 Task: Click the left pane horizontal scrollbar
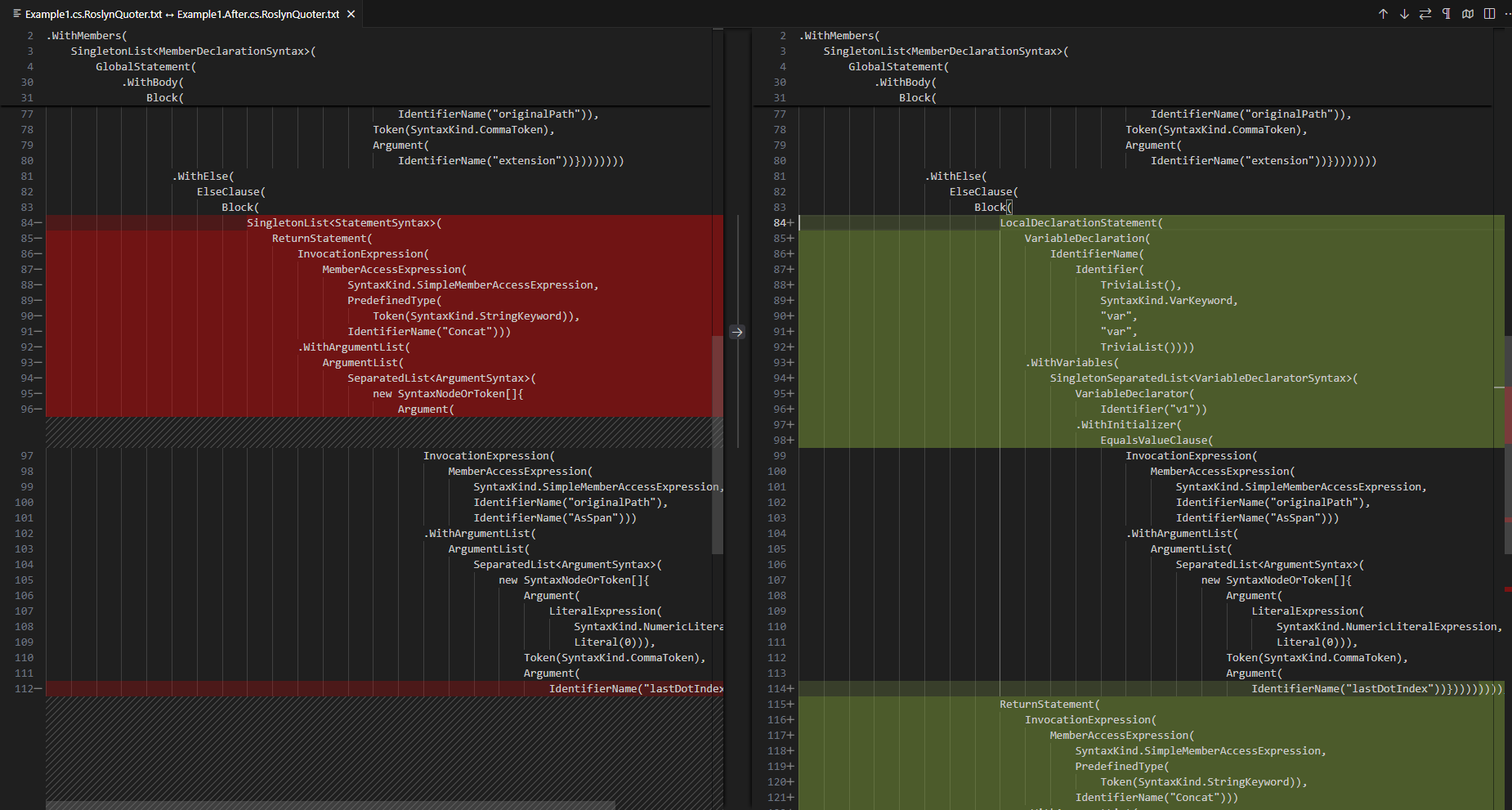(330, 805)
